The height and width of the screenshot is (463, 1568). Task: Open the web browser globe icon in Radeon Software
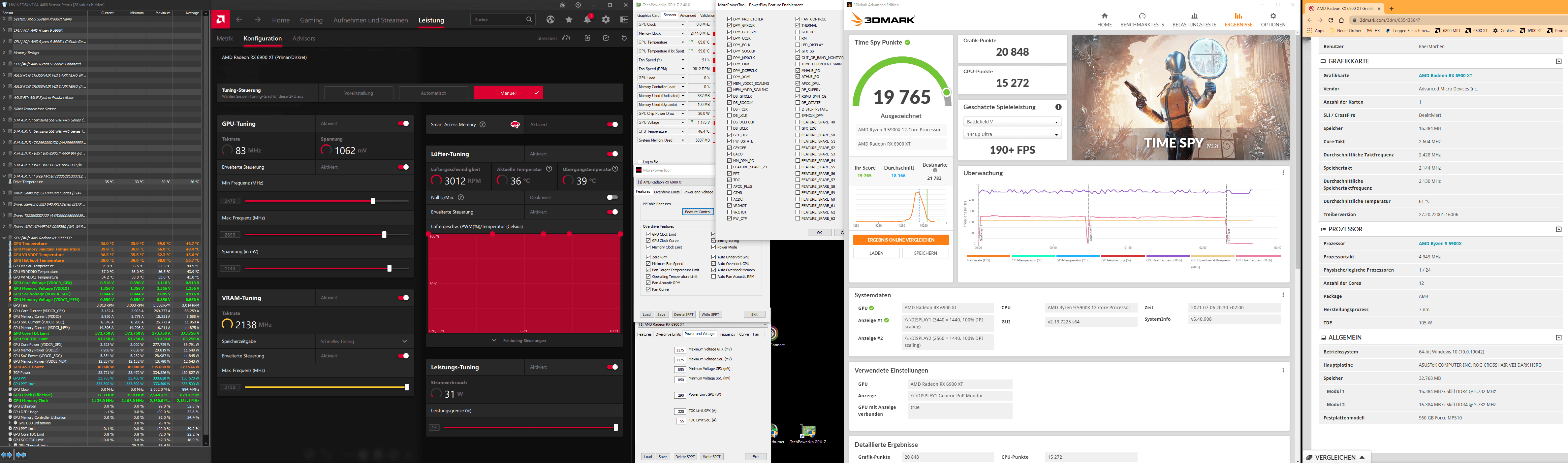coord(550,19)
